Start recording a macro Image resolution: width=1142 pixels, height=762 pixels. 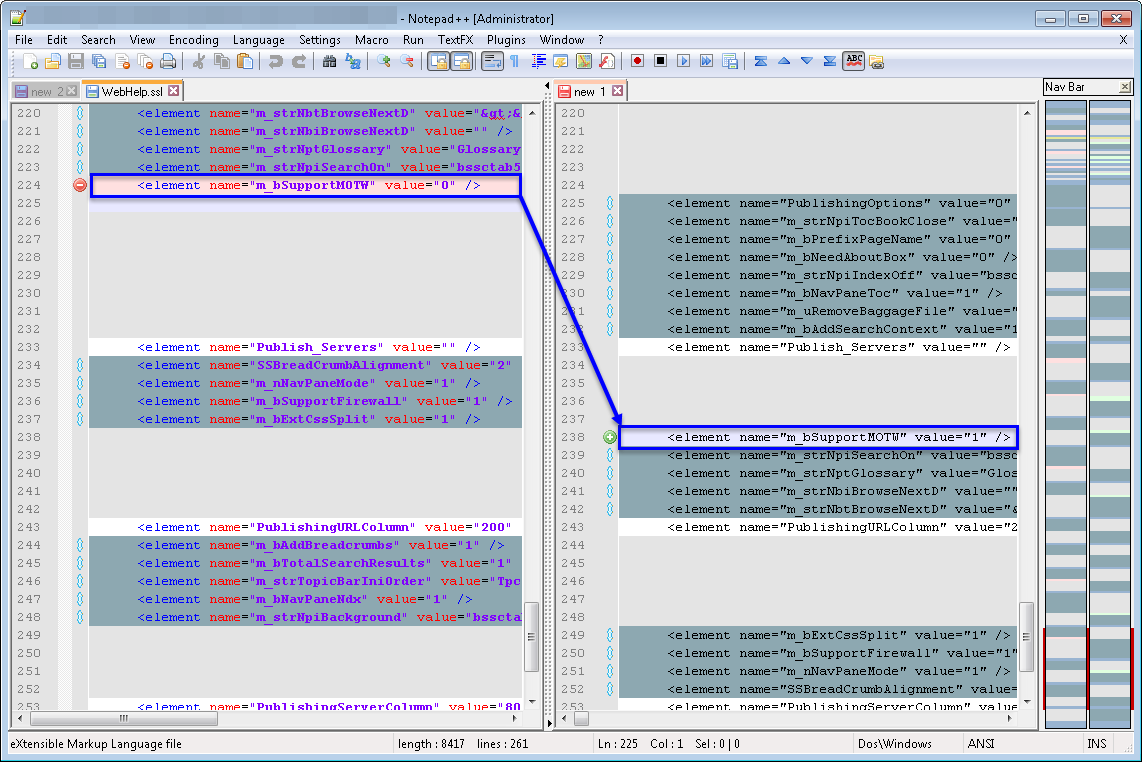(636, 61)
